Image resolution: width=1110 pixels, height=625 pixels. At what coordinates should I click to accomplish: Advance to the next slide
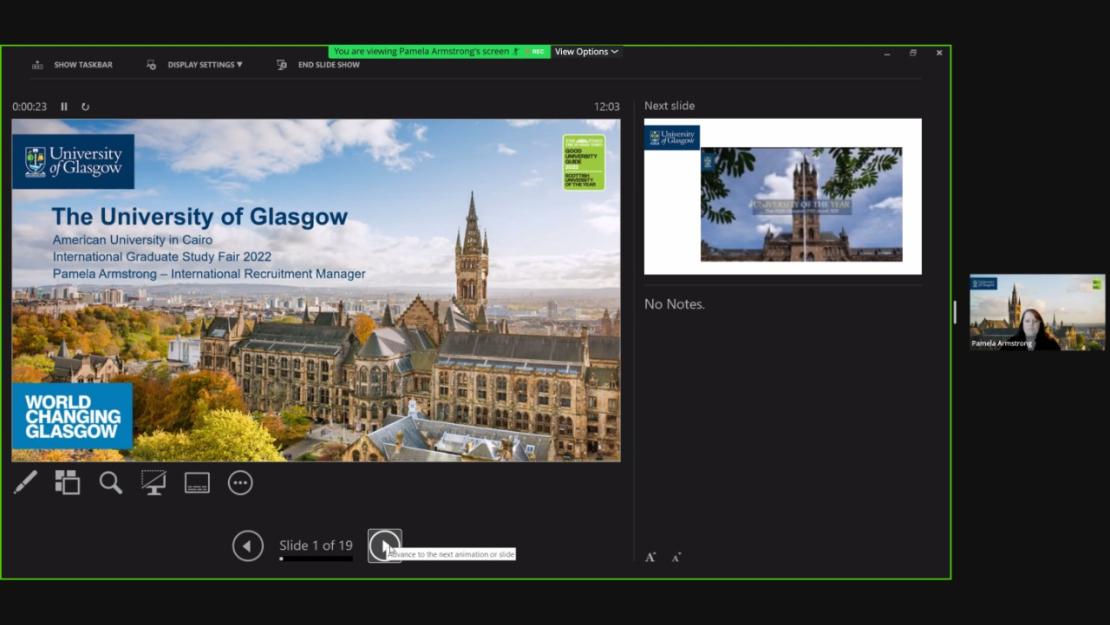click(x=384, y=546)
